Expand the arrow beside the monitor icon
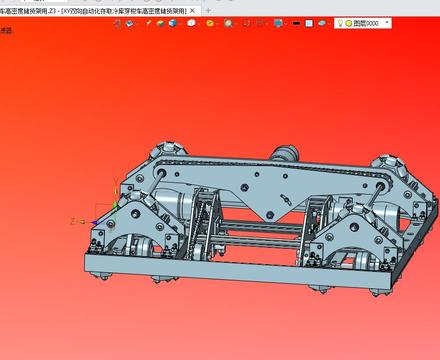Image resolution: width=440 pixels, height=360 pixels. point(286,24)
